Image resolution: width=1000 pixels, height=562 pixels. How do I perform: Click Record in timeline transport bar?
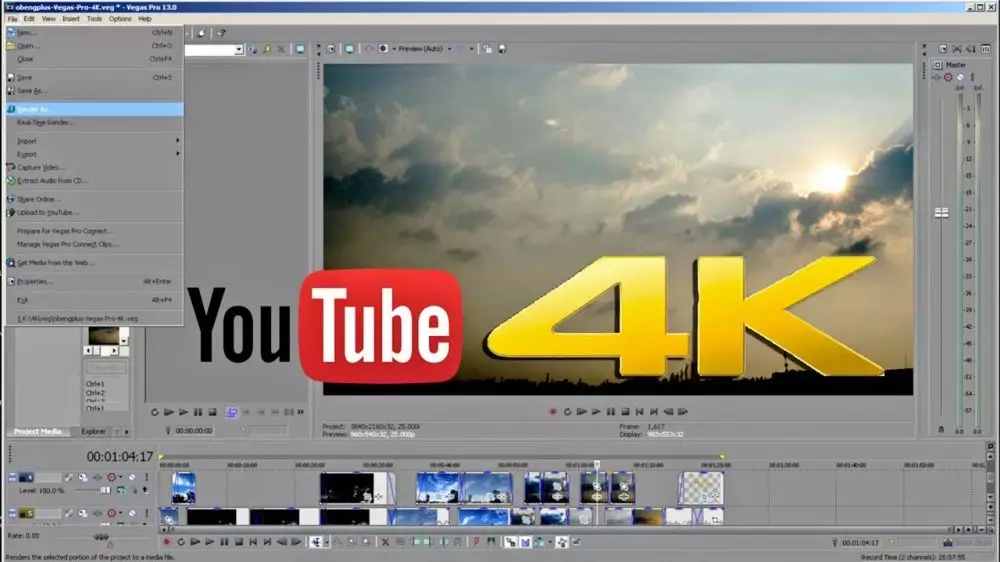point(166,542)
